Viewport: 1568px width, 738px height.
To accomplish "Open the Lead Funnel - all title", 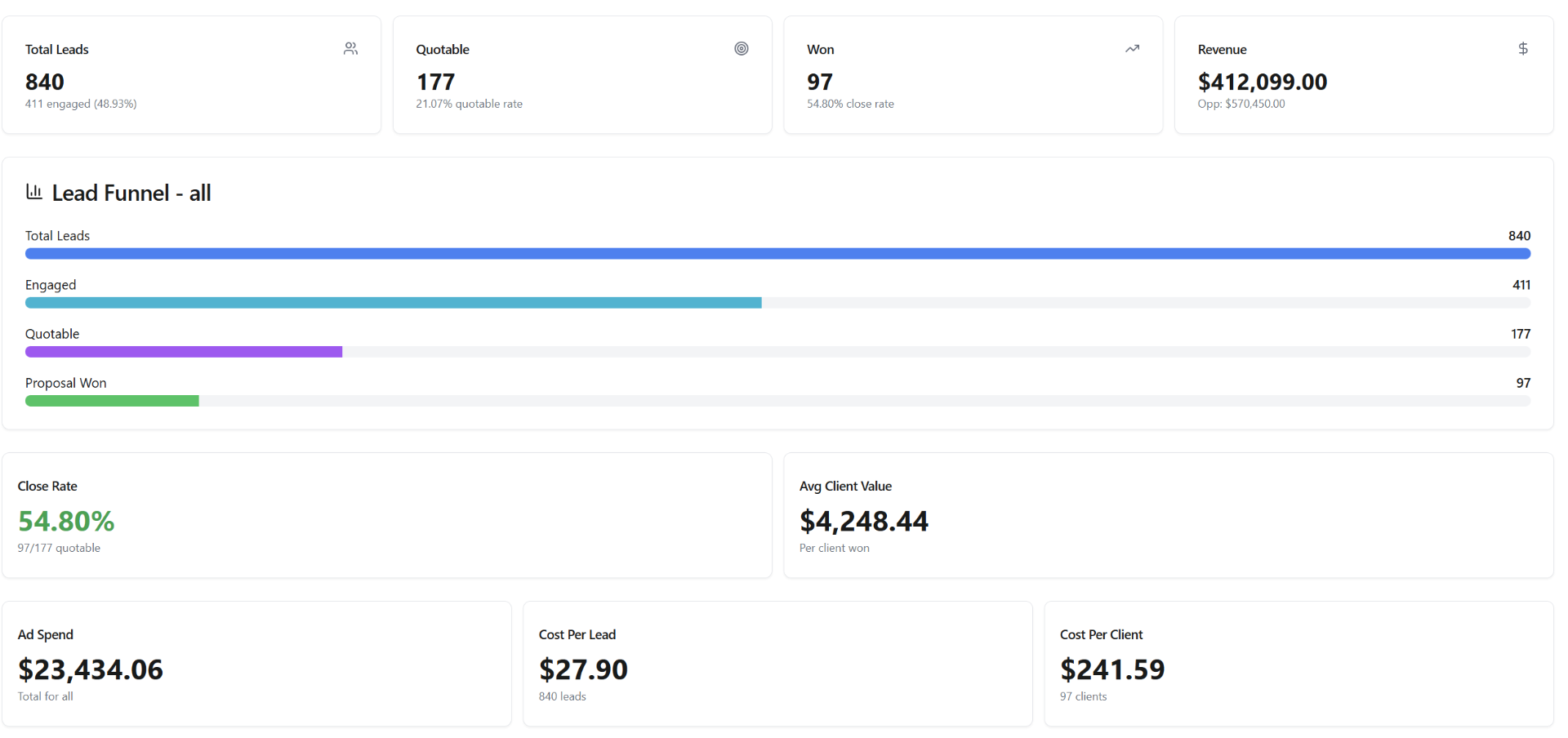I will click(131, 193).
